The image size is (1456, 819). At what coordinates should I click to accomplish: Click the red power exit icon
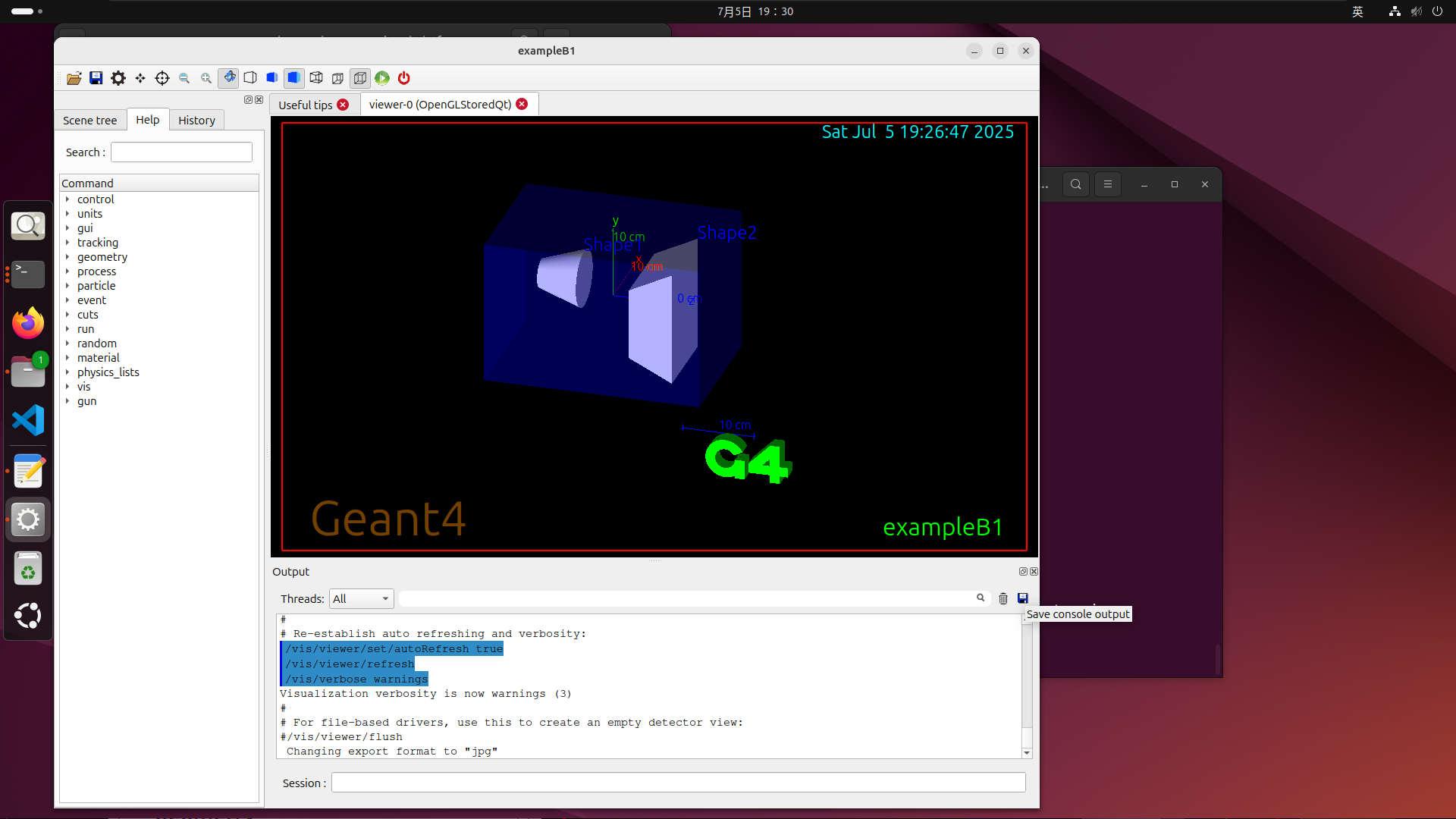coord(404,78)
